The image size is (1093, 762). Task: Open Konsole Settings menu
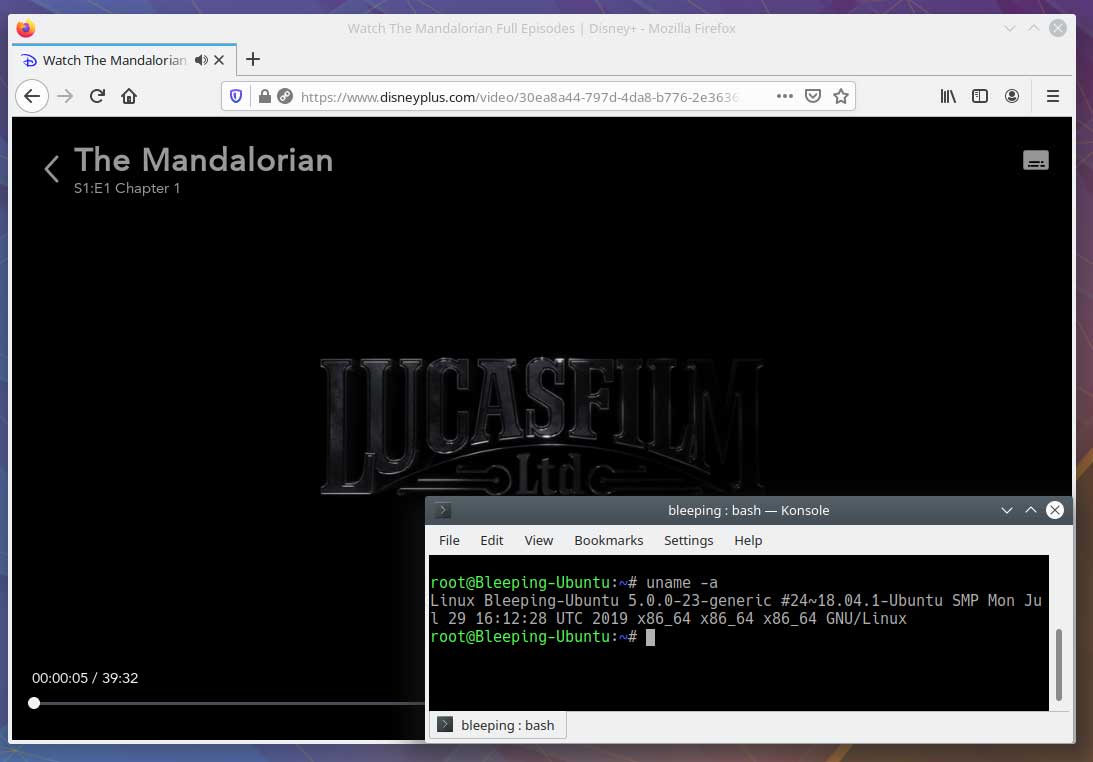coord(689,540)
